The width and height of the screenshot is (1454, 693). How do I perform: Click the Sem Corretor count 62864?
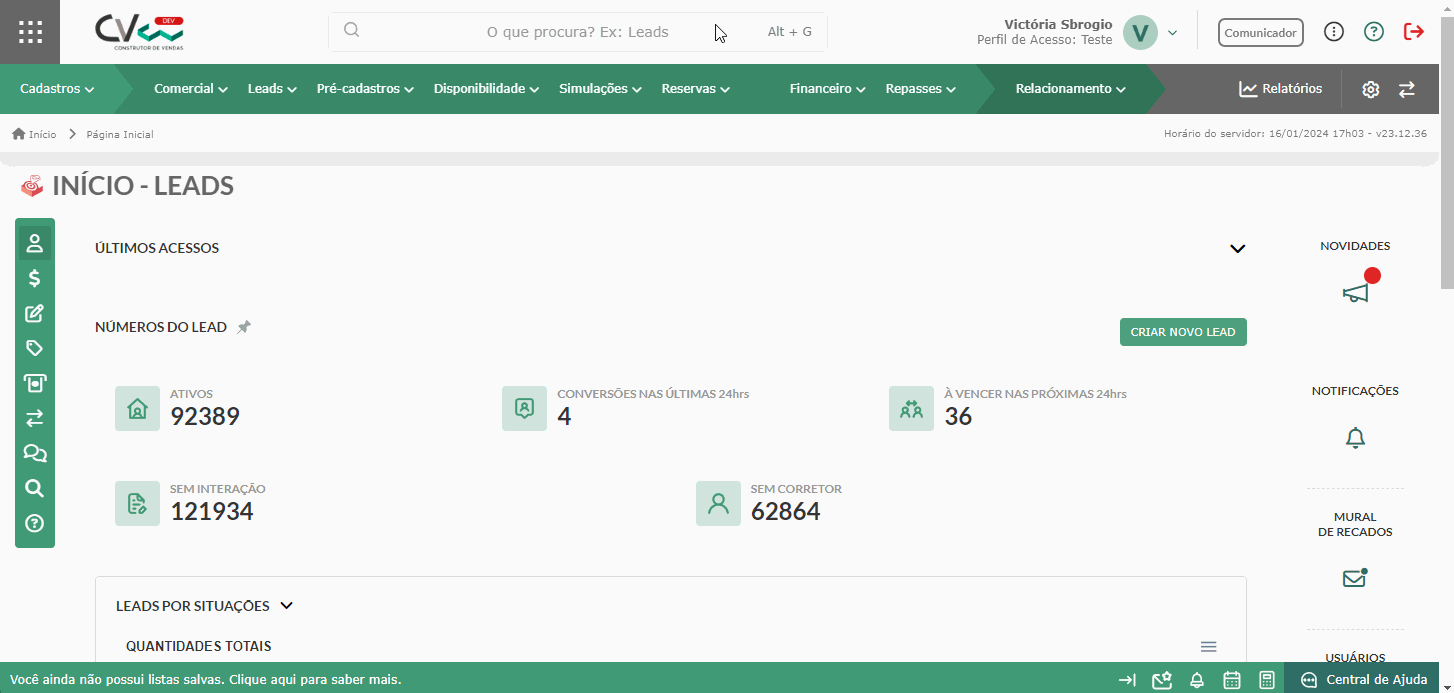click(x=786, y=511)
